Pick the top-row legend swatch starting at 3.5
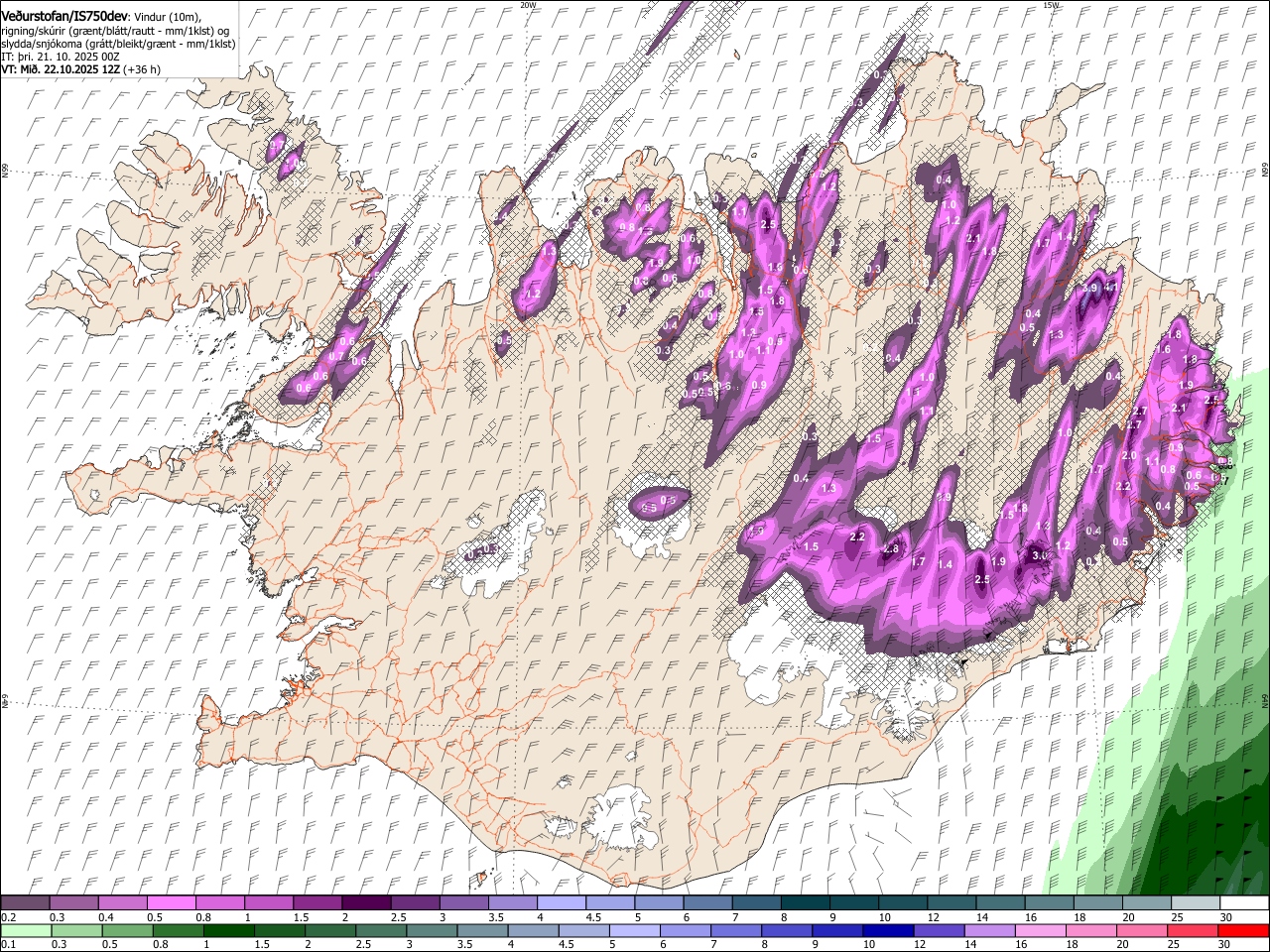 512,903
